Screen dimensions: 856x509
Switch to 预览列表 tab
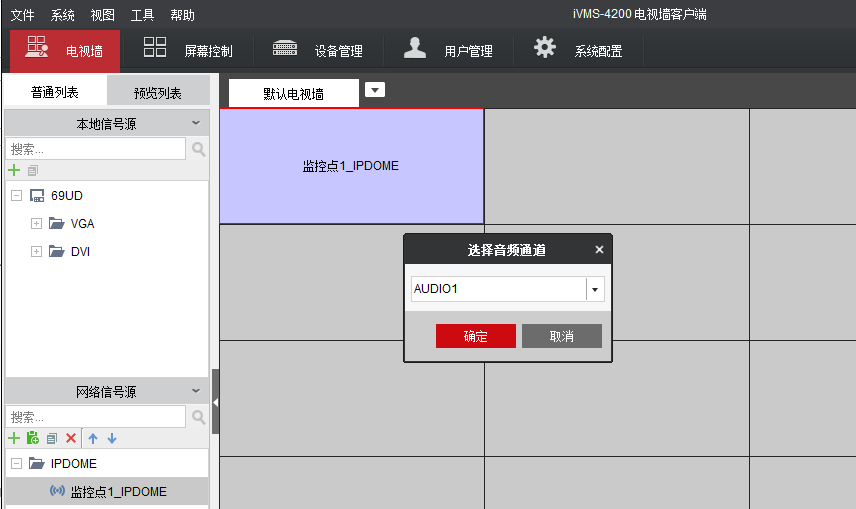[x=158, y=93]
